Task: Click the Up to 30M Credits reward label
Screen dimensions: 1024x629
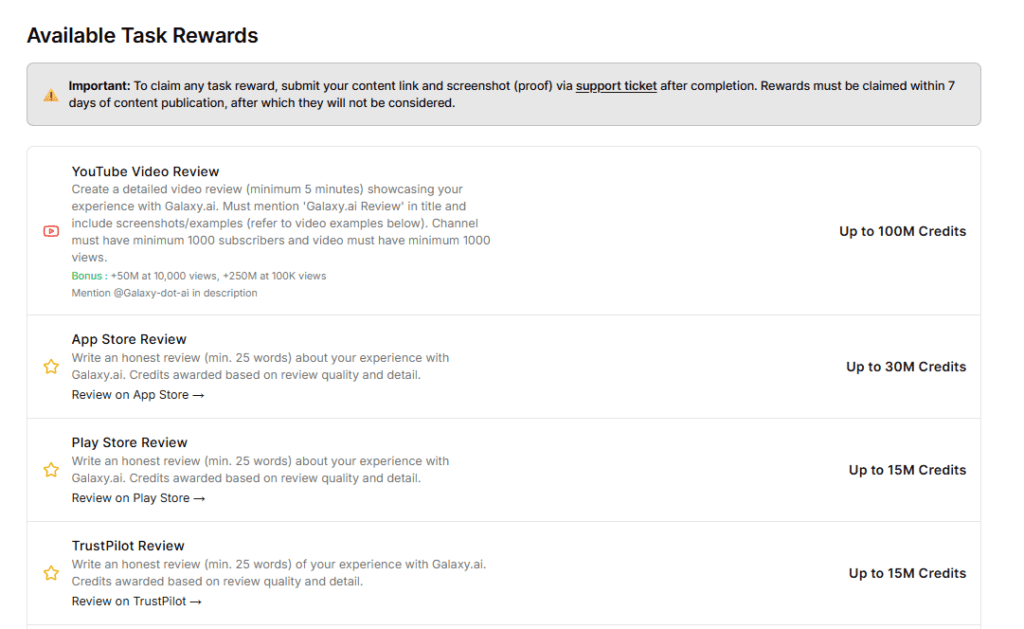Action: coord(906,367)
